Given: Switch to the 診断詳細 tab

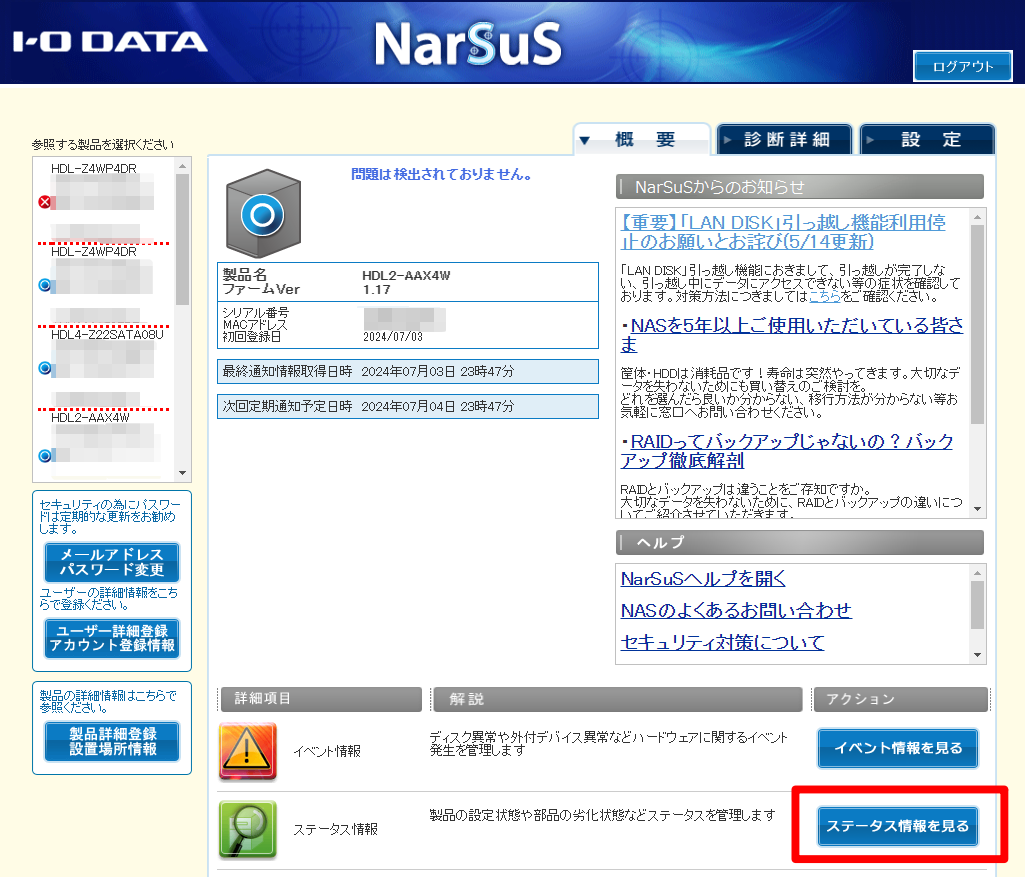Looking at the screenshot, I should (785, 140).
